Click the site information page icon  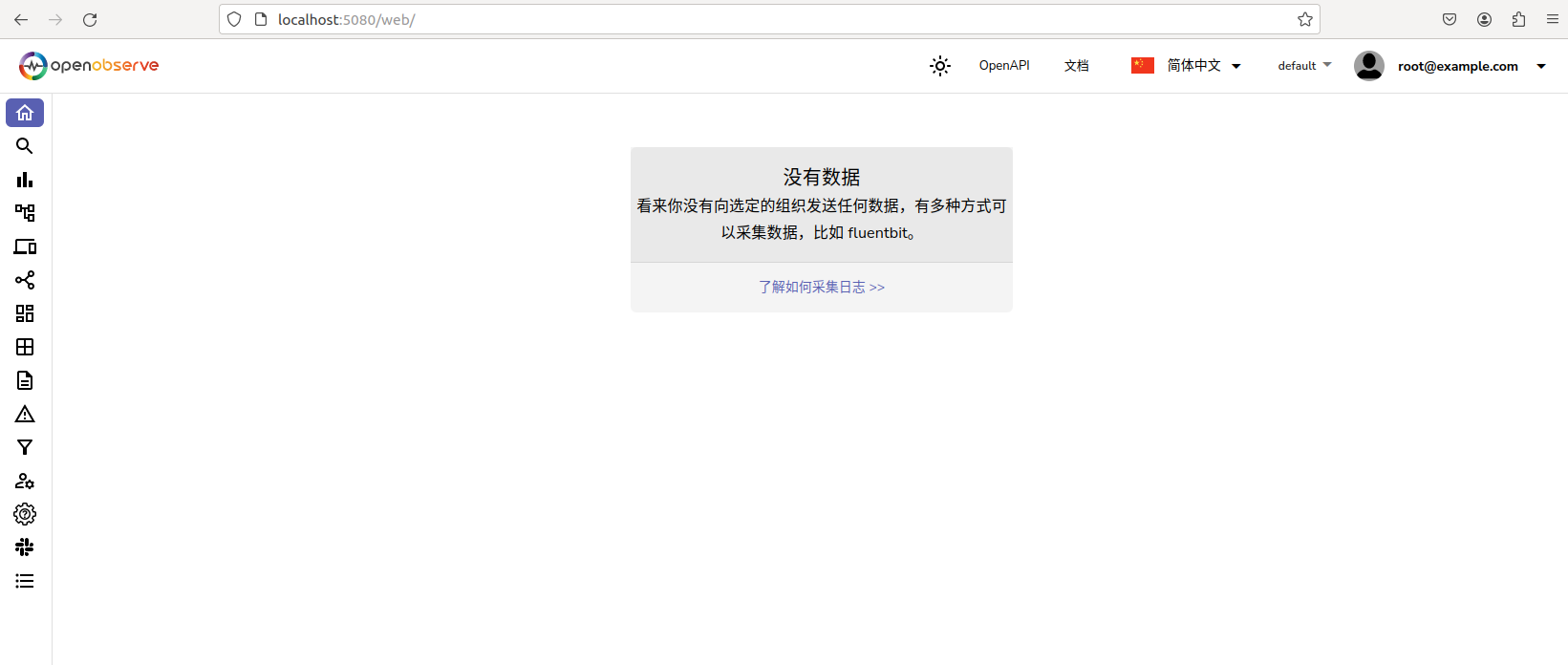click(261, 19)
